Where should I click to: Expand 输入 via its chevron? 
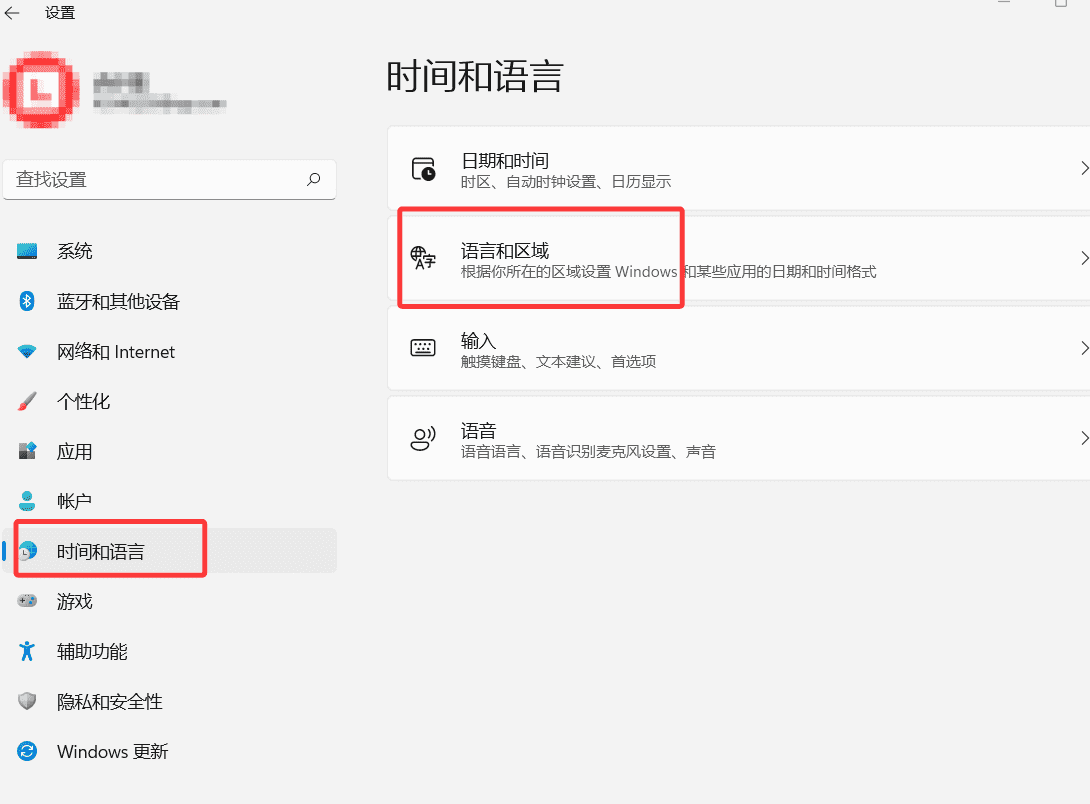click(x=1084, y=348)
